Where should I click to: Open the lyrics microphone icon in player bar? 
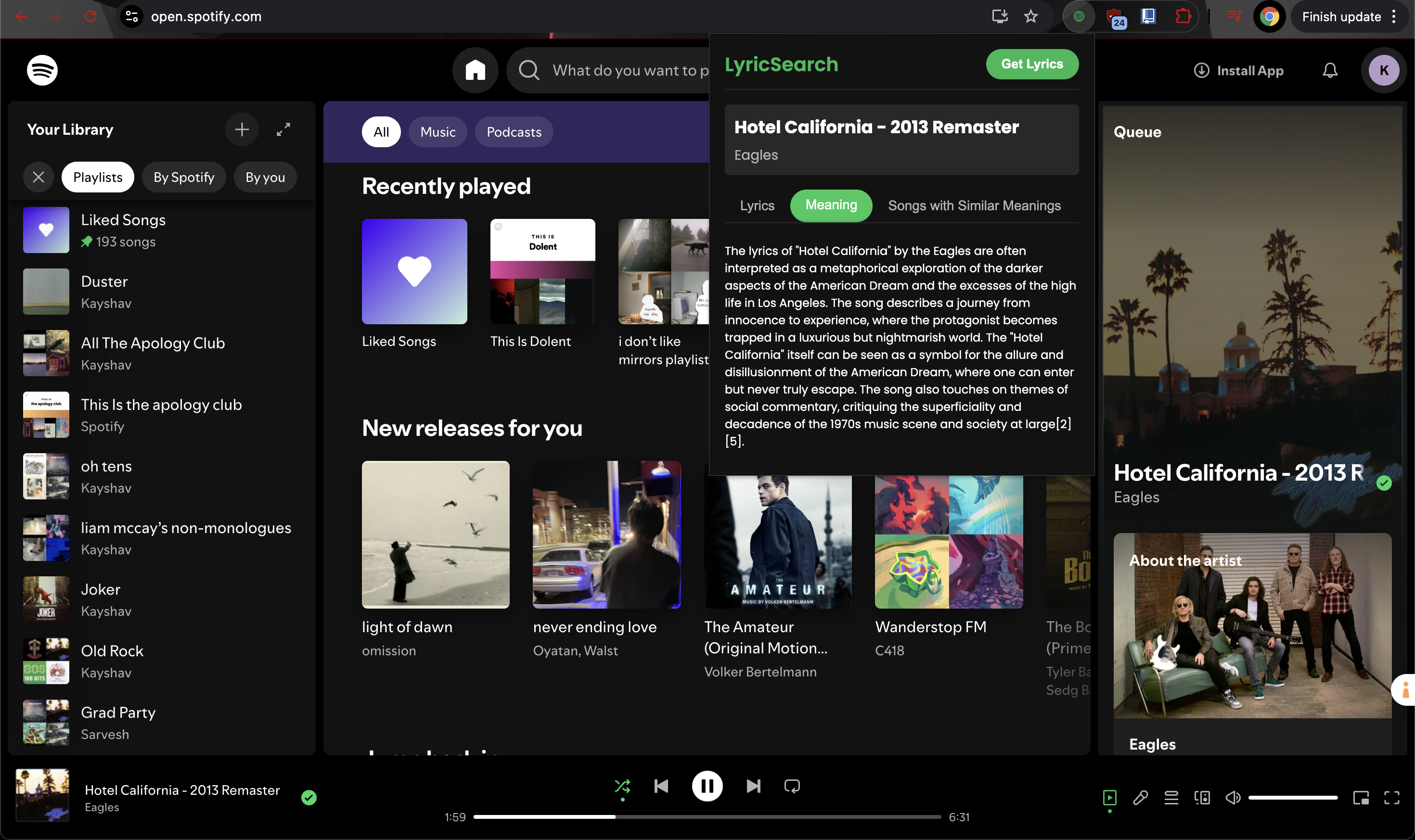pos(1140,798)
